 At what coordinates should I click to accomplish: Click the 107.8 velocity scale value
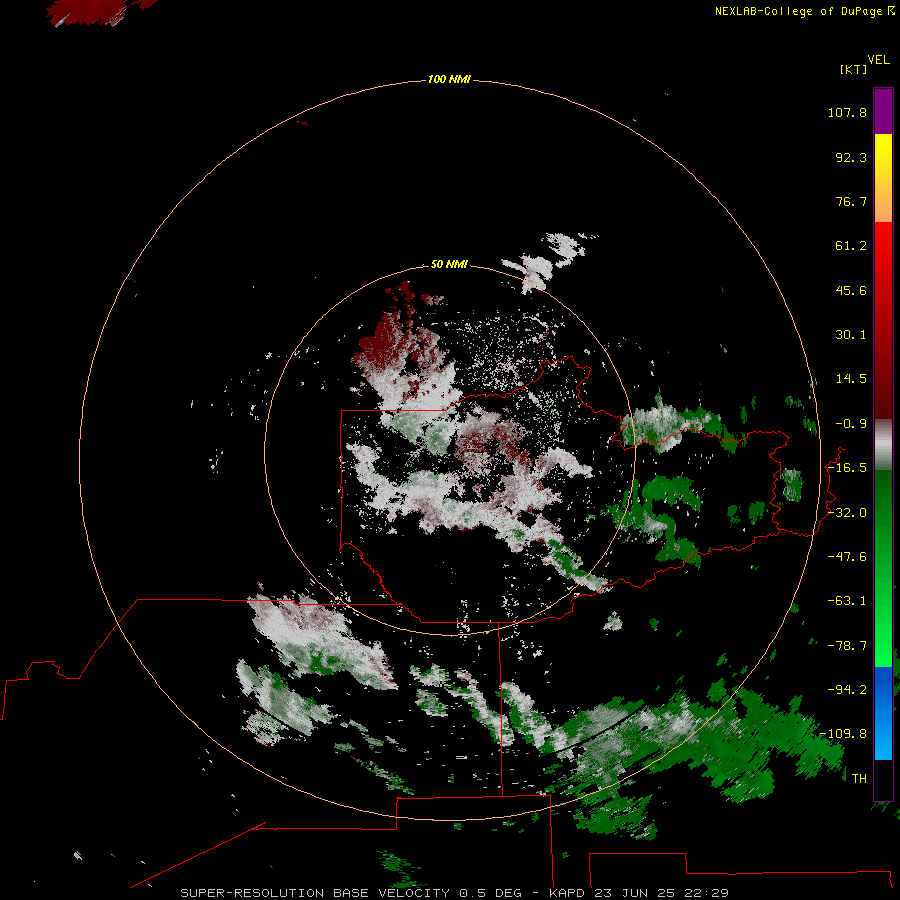(847, 112)
